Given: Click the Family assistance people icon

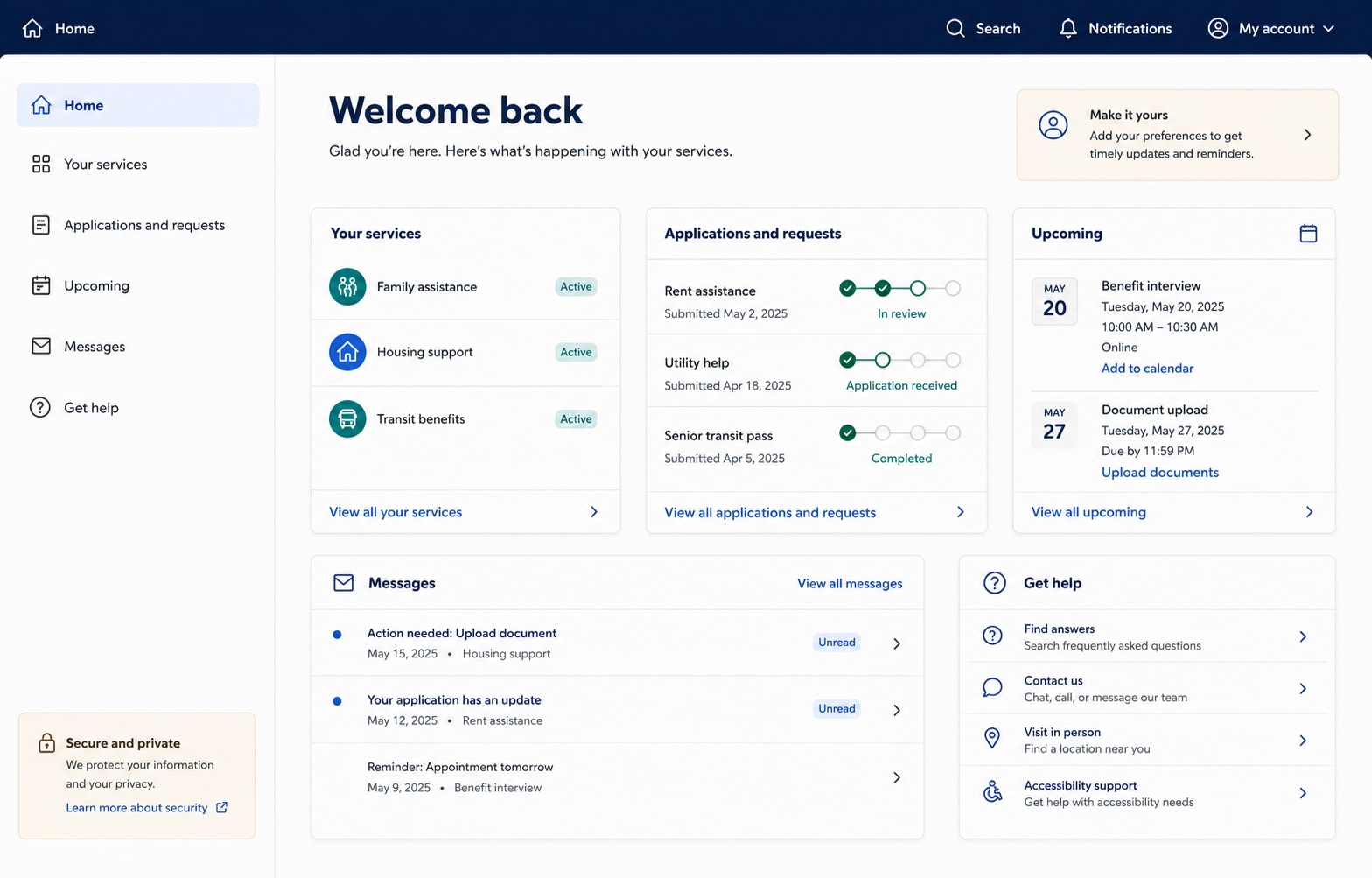Looking at the screenshot, I should click(347, 286).
